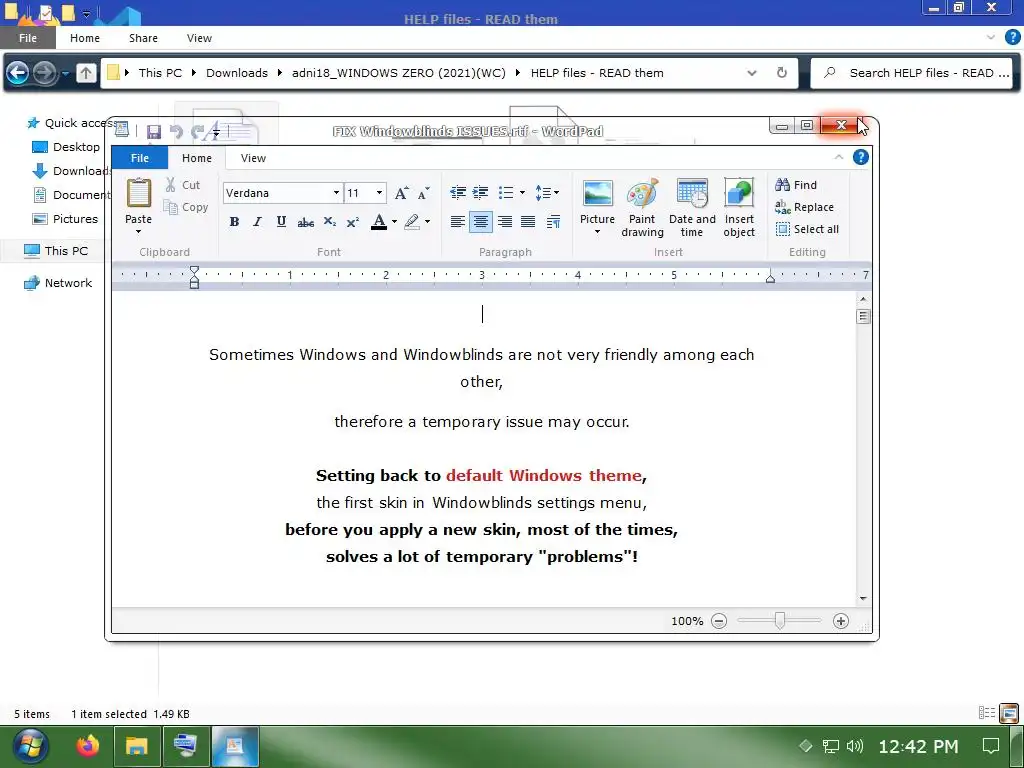Click the Undo icon in WordPad title bar
This screenshot has width=1024, height=768.
(x=176, y=132)
